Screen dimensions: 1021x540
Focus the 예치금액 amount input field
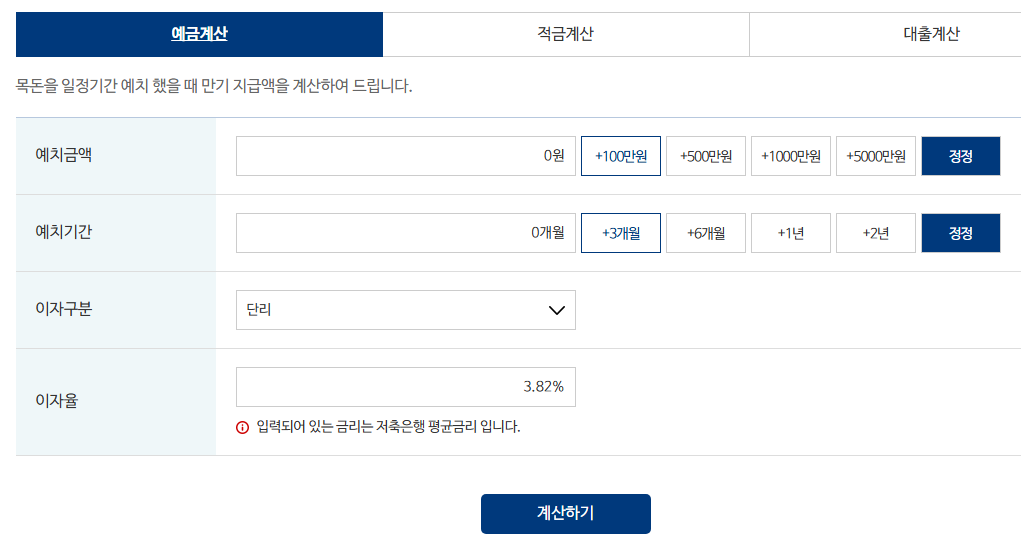tap(406, 156)
